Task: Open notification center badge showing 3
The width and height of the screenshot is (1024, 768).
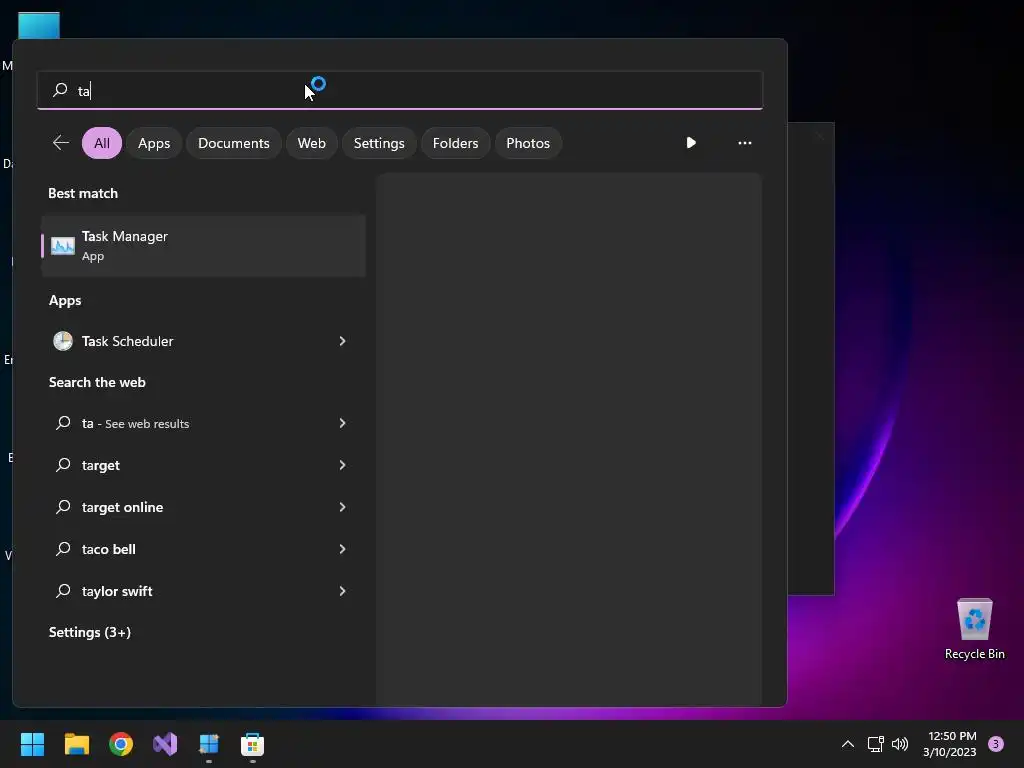Action: [x=996, y=744]
